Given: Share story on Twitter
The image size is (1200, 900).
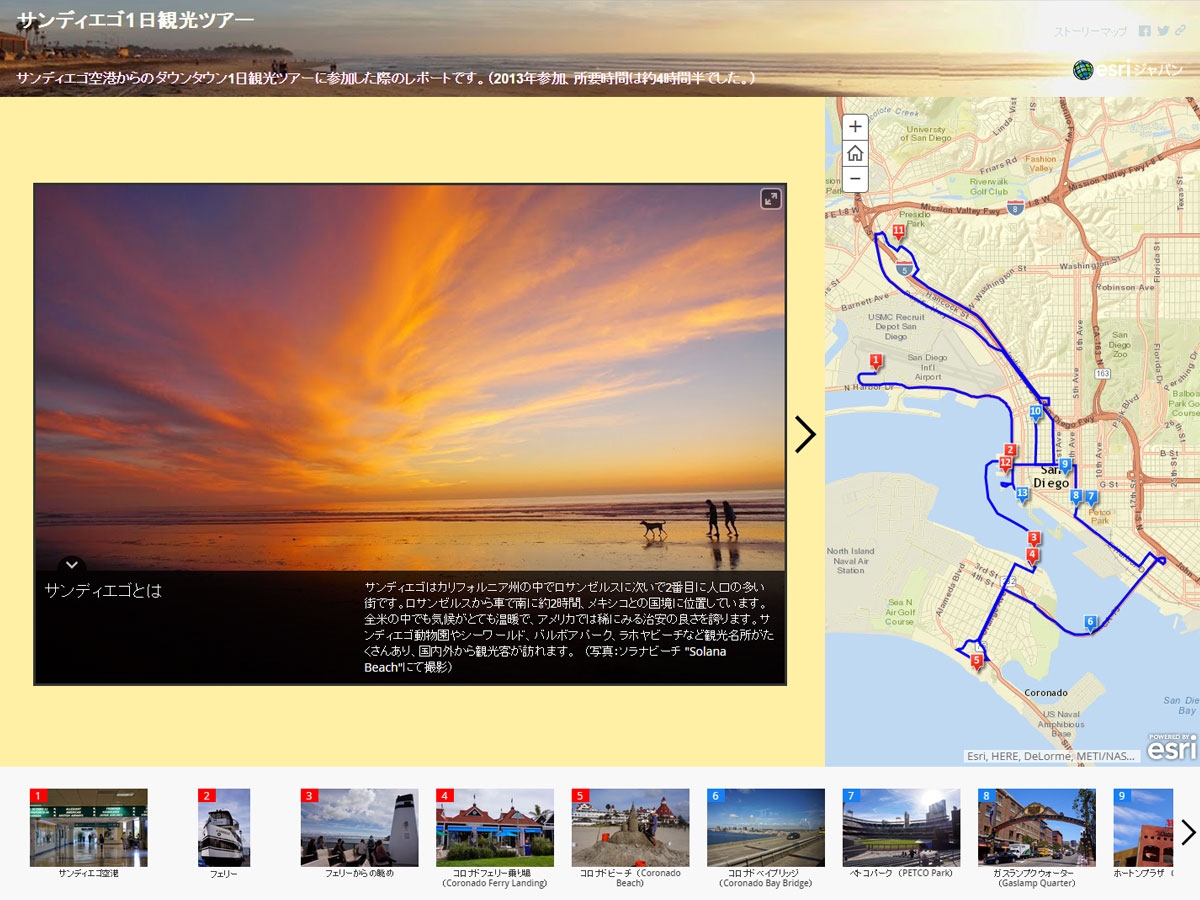Looking at the screenshot, I should [1163, 31].
